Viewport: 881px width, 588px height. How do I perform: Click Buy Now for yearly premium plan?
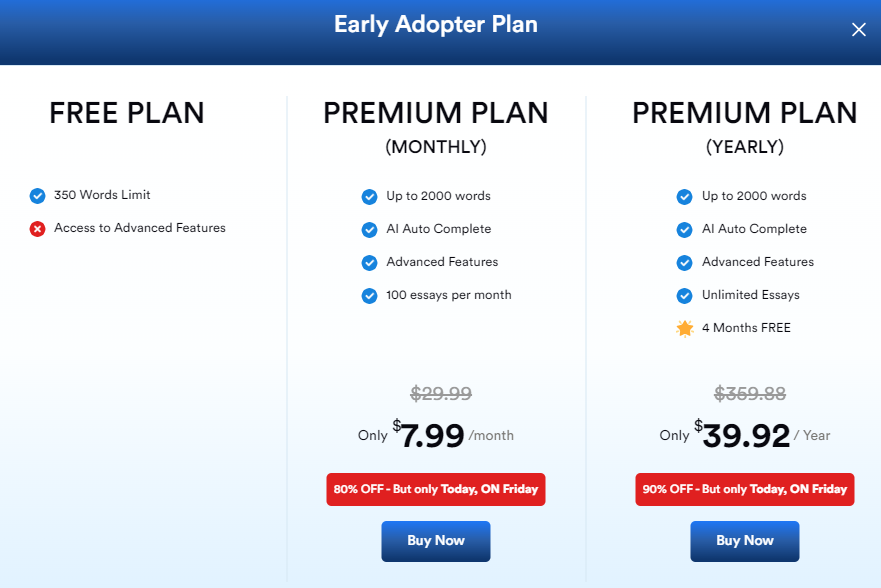click(744, 541)
